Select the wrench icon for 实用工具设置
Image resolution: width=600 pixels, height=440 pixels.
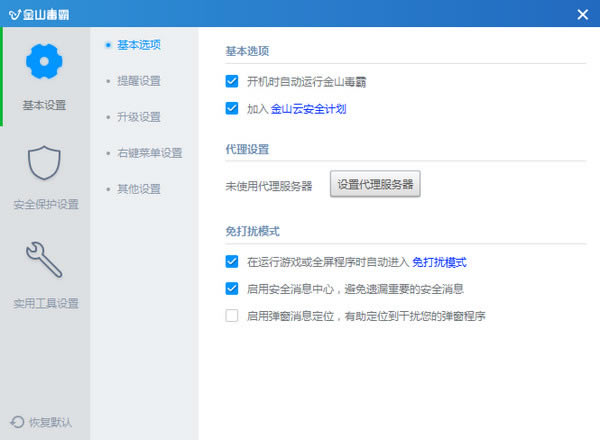click(x=45, y=260)
